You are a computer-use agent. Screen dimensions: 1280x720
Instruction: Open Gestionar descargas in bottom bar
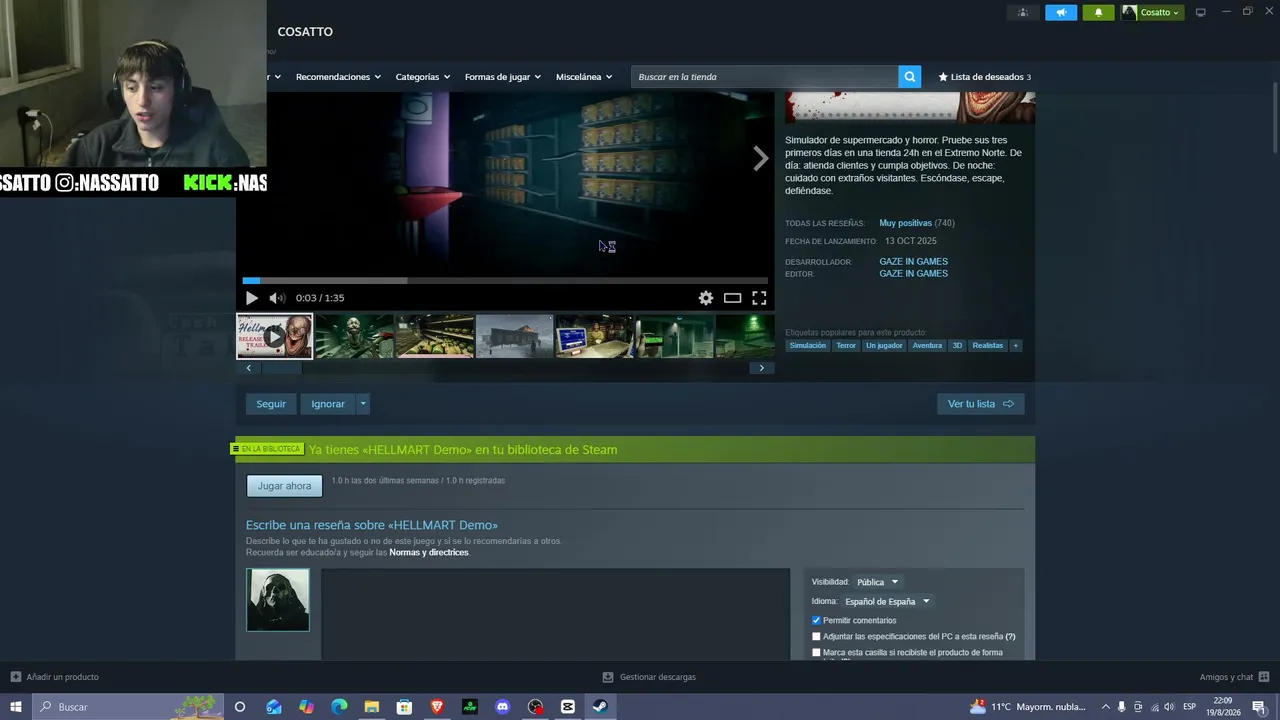click(x=649, y=677)
